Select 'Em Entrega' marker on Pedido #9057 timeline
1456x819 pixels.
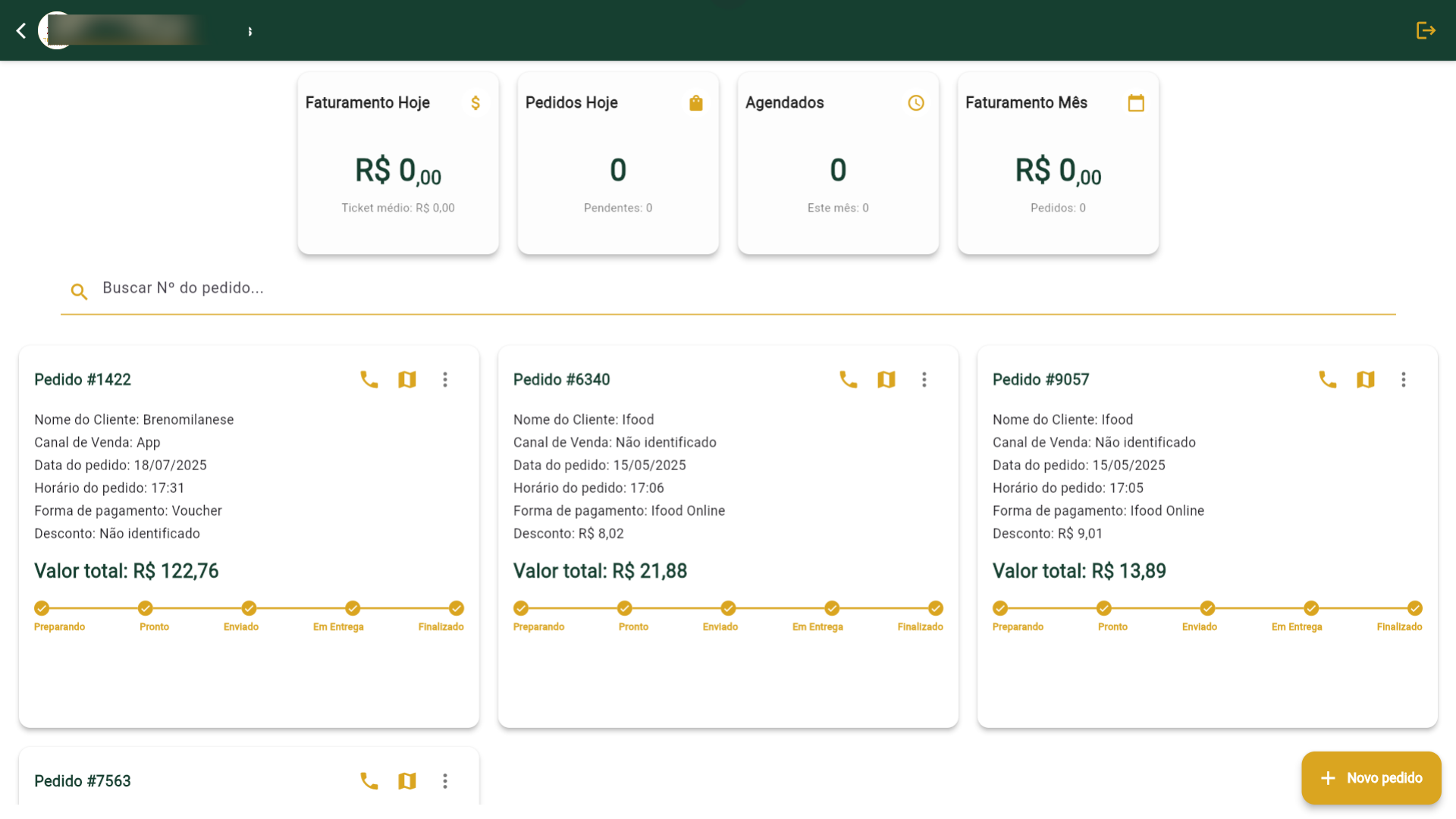[1312, 608]
